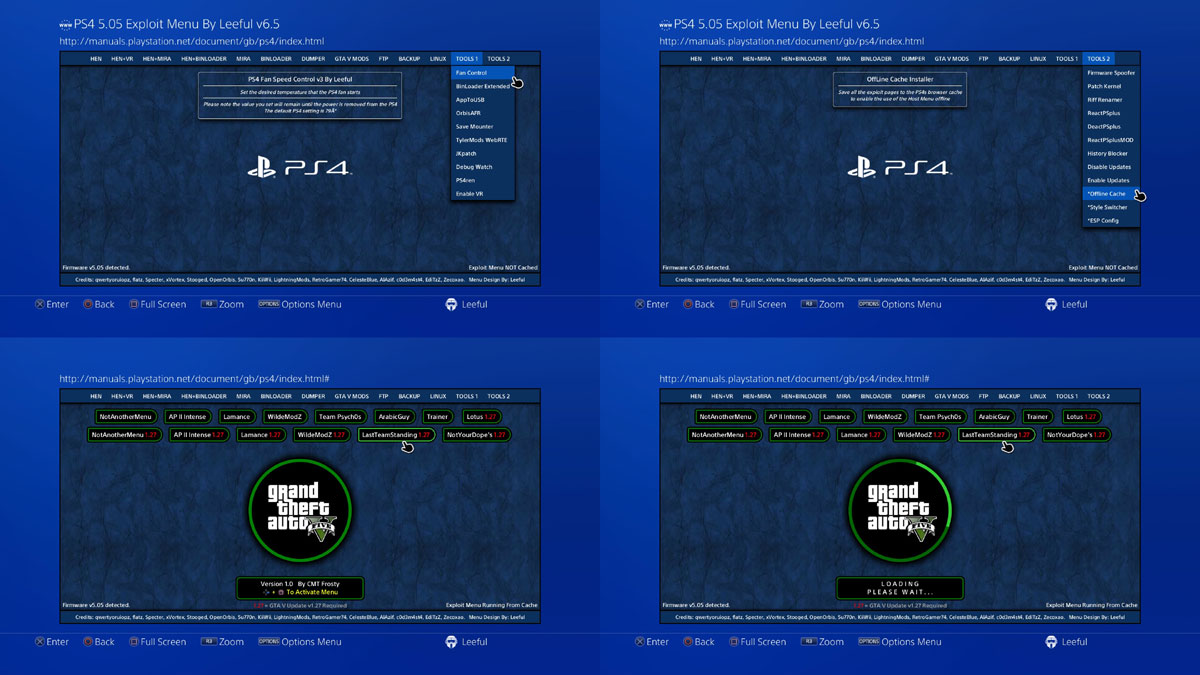The height and width of the screenshot is (675, 1200).
Task: Click the square Full Screen icon below the Fan Control screen
Action: (133, 304)
